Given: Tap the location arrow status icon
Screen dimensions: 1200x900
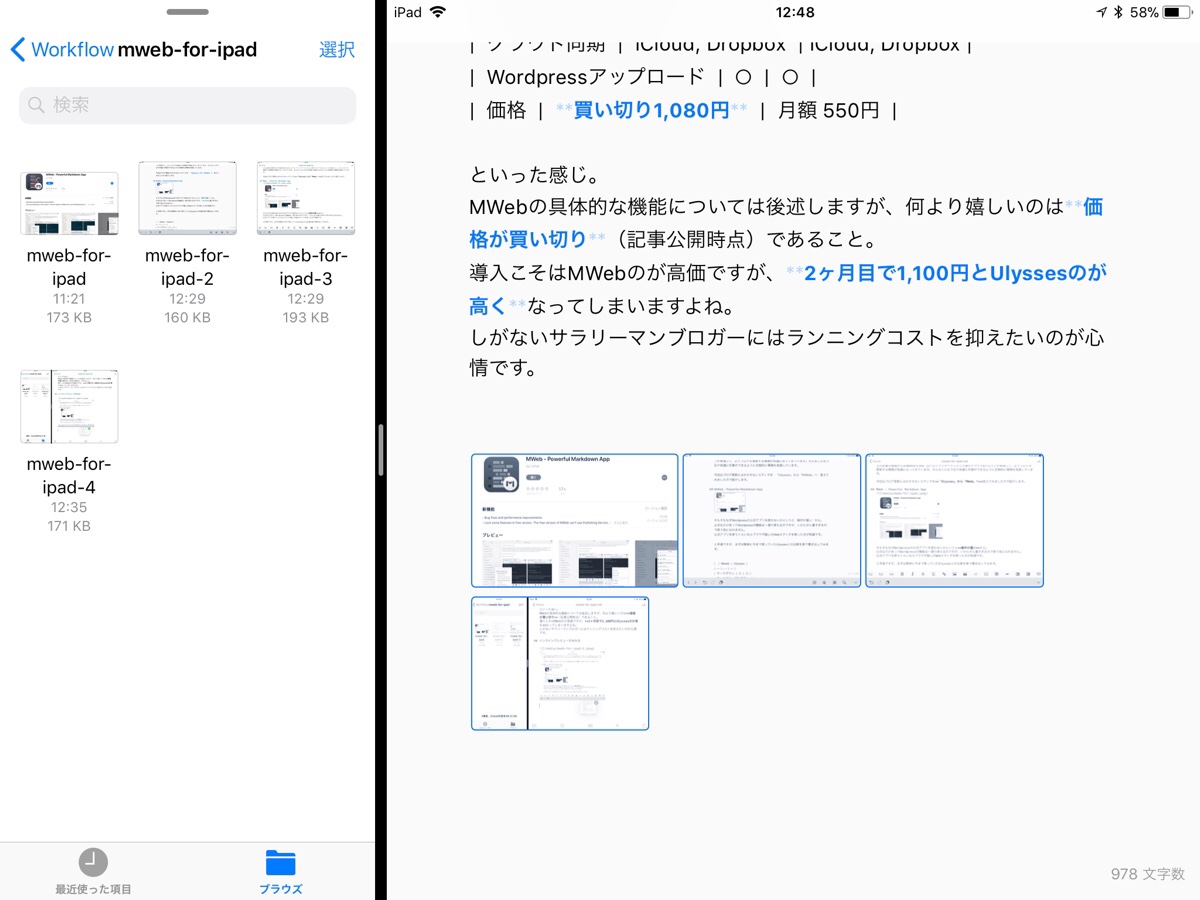Looking at the screenshot, I should pyautogui.click(x=1101, y=12).
